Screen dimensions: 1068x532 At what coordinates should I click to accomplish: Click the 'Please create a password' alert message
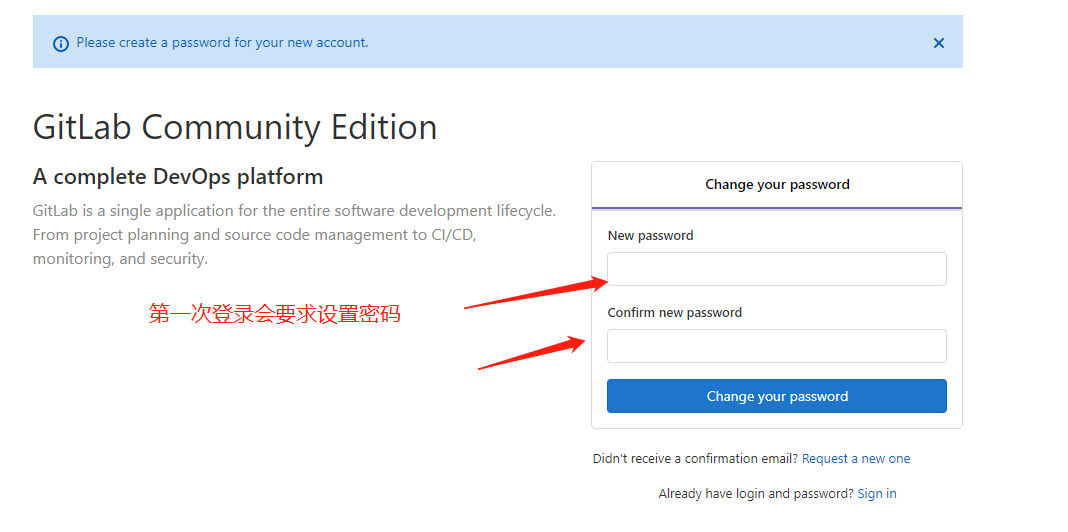pos(222,43)
